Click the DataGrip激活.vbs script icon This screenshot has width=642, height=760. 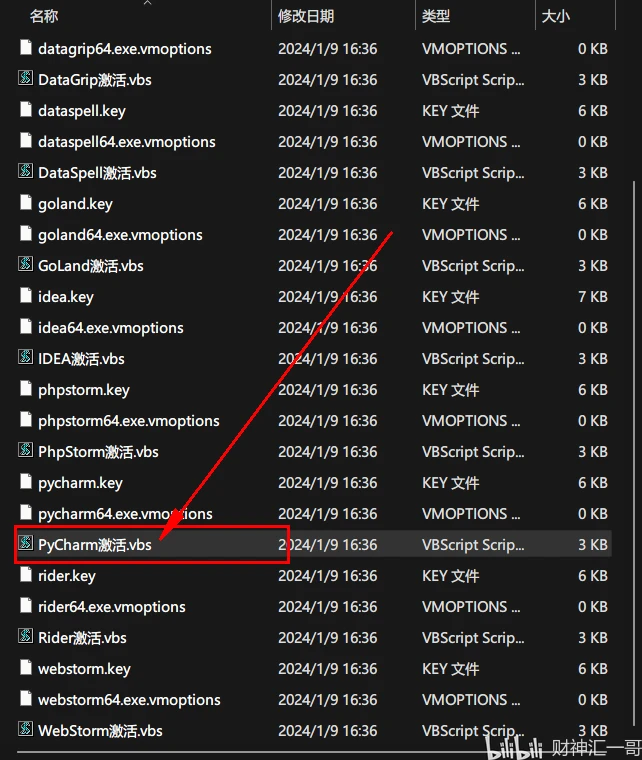coord(26,79)
